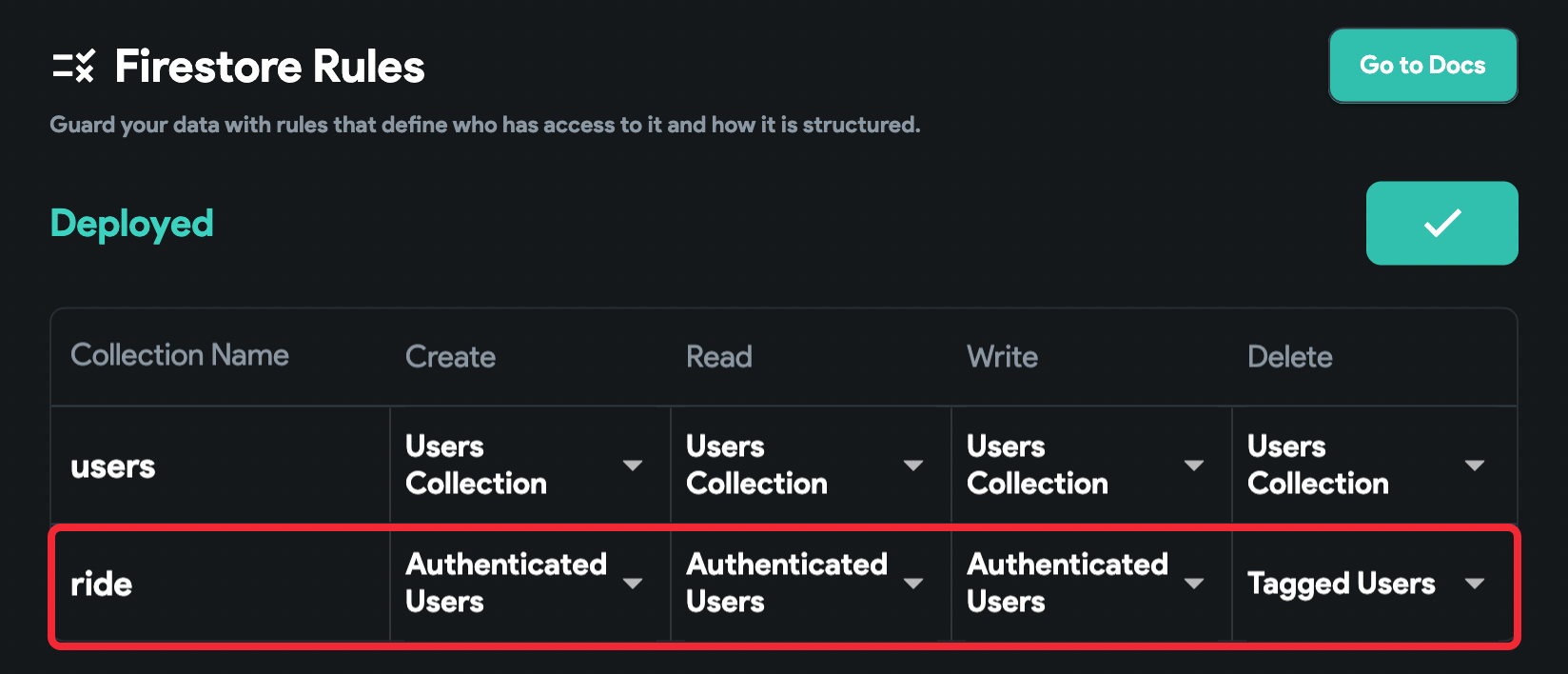
Task: Click the Firestore Rules list icon
Action: [x=73, y=67]
